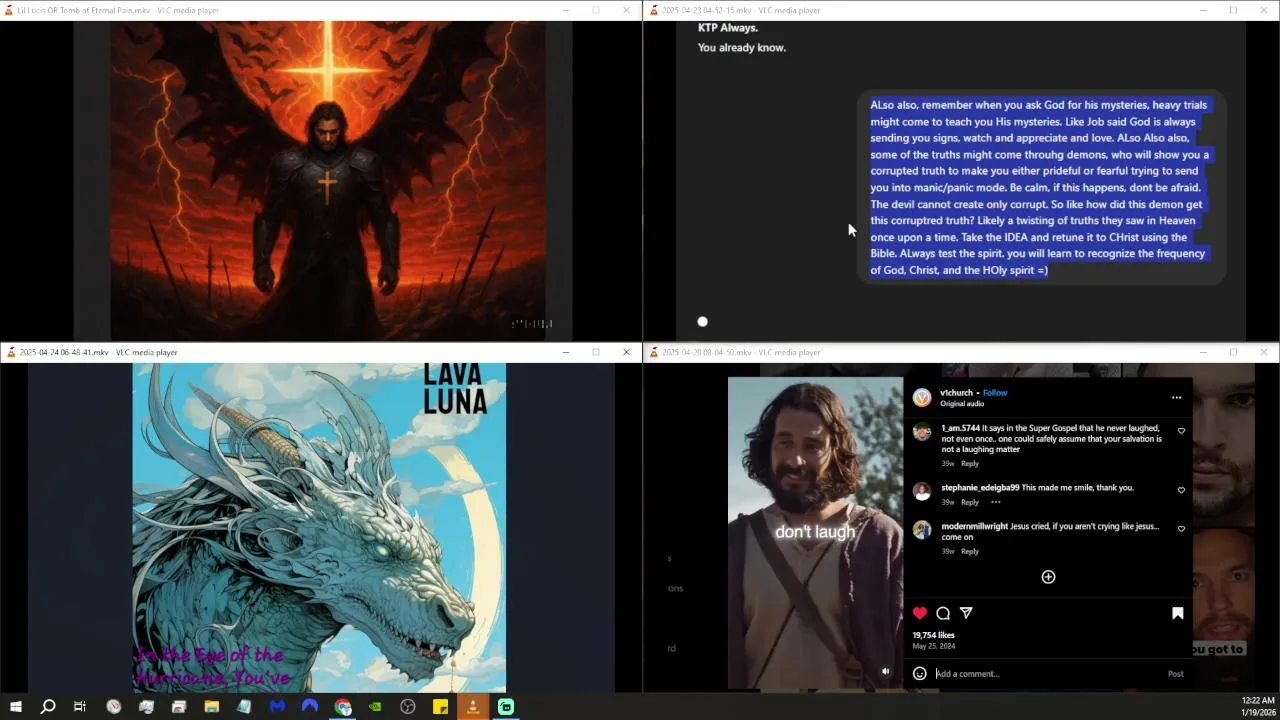The height and width of the screenshot is (720, 1280).
Task: Open OBS Studio from the taskbar
Action: coord(408,707)
